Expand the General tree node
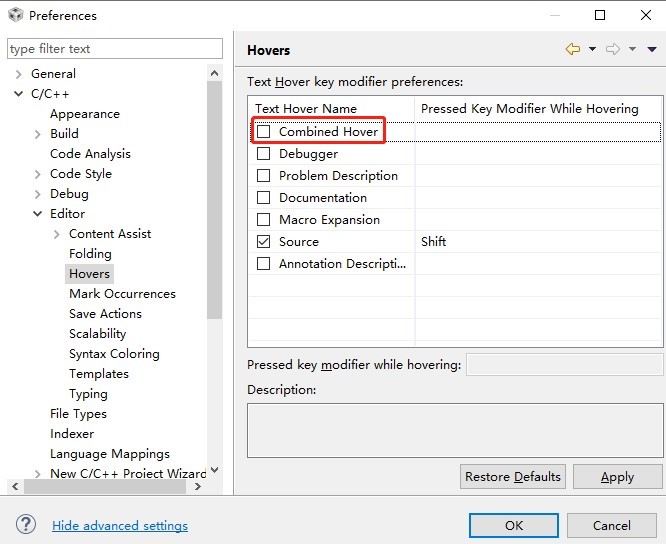 pyautogui.click(x=18, y=74)
